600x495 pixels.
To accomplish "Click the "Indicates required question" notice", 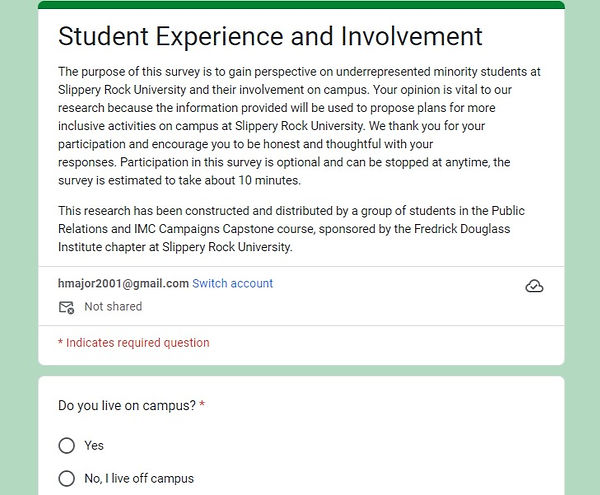I will (x=134, y=343).
